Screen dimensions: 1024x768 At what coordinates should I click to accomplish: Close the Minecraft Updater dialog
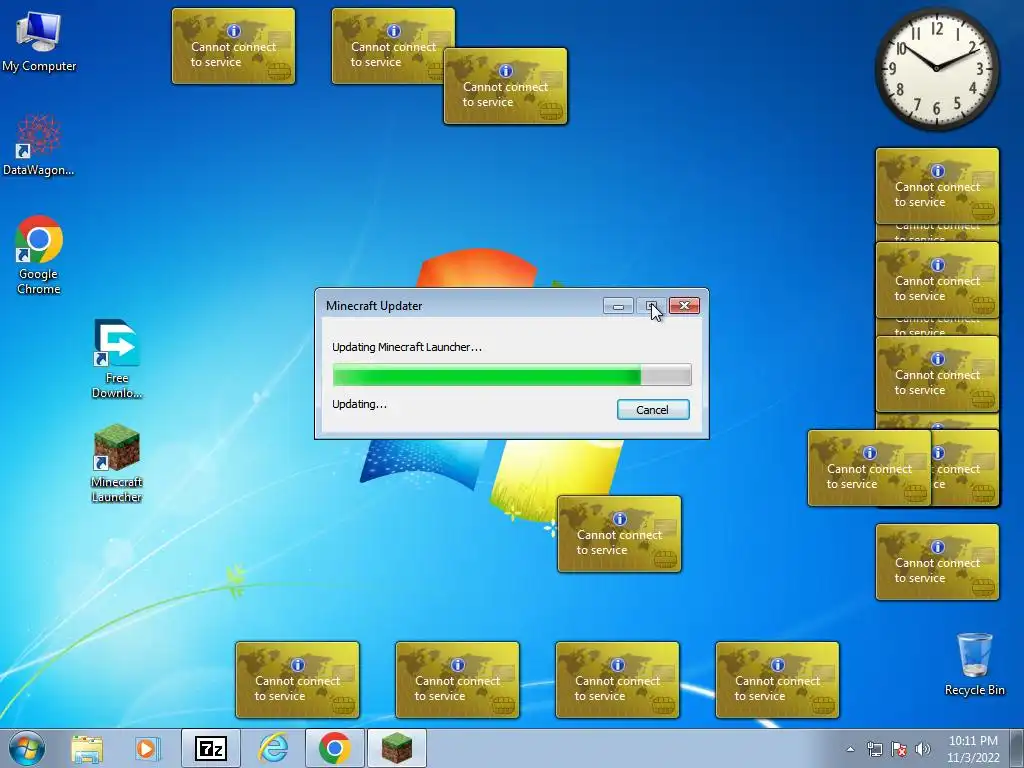click(684, 306)
